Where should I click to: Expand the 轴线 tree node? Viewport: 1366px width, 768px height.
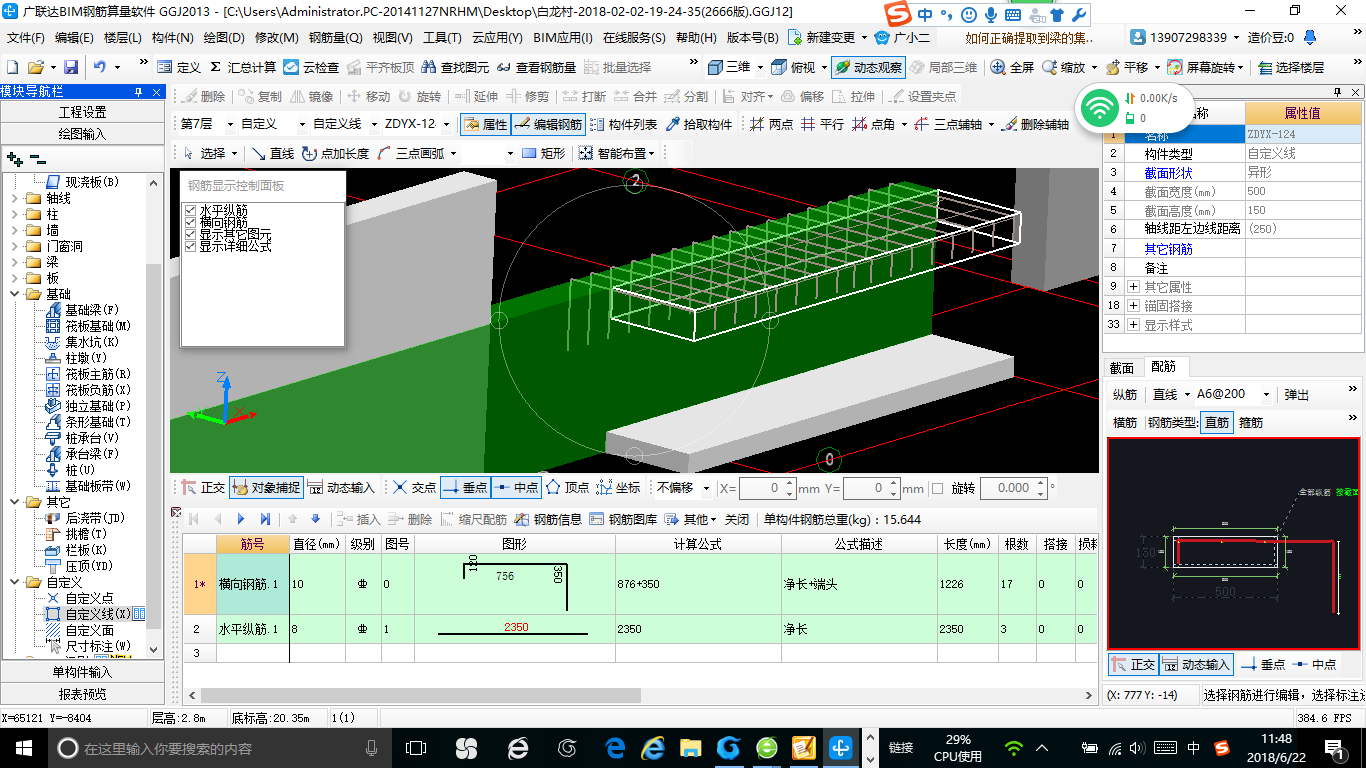[14, 198]
